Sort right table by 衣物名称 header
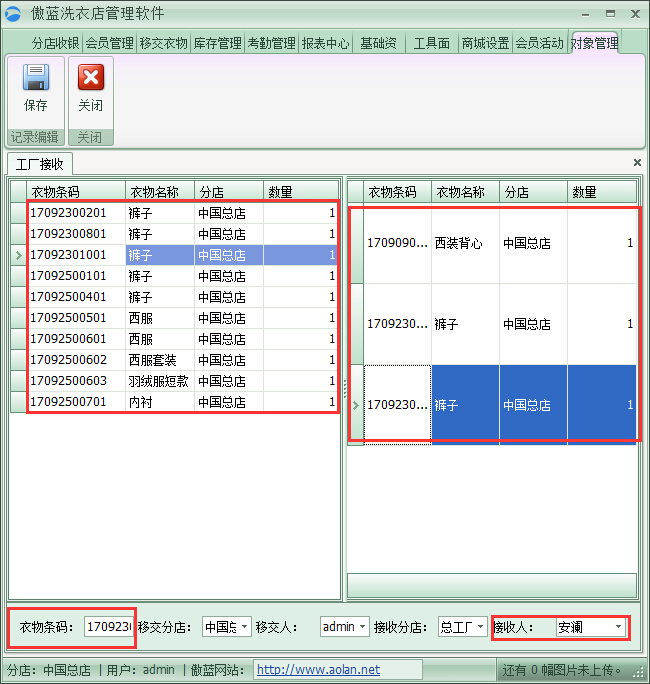The image size is (650, 684). coord(465,192)
